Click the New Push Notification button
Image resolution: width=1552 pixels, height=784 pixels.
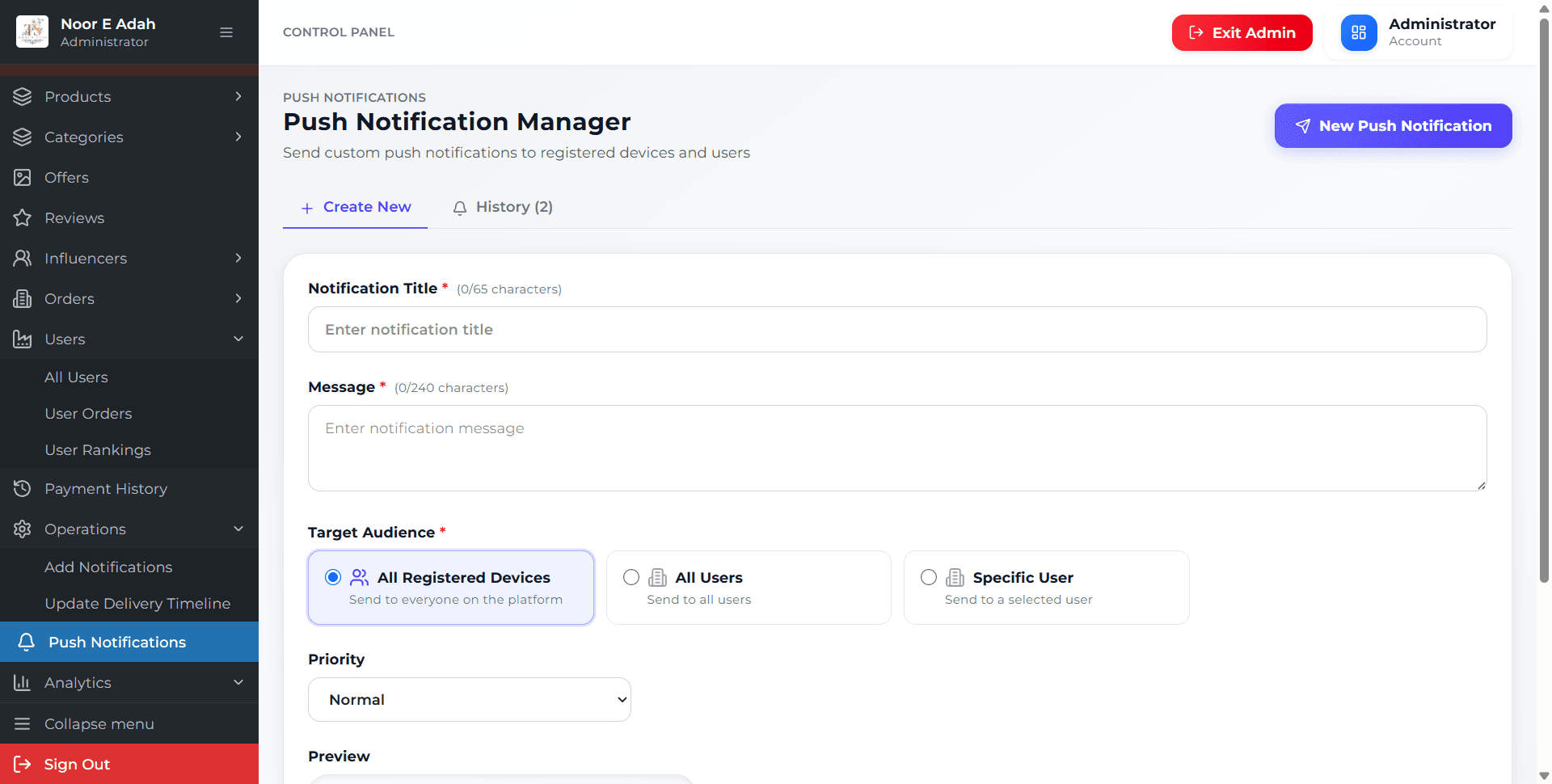click(x=1394, y=125)
